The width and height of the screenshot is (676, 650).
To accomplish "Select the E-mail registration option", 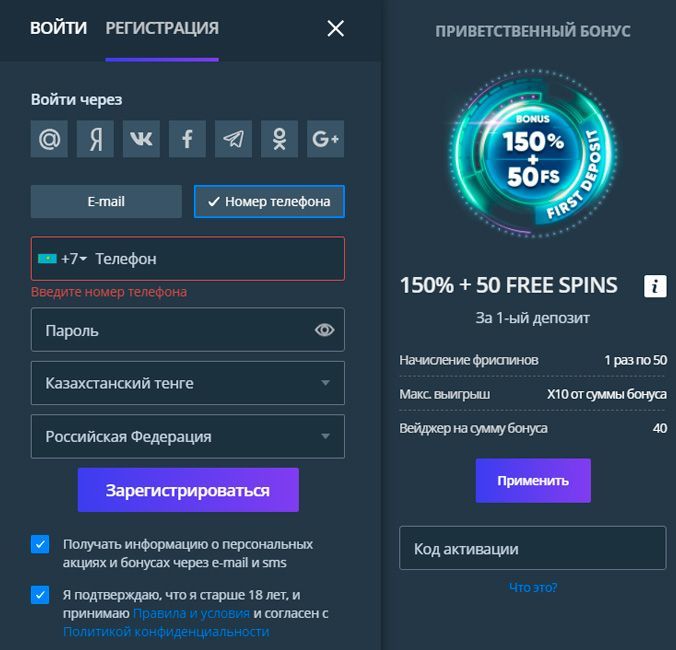I will click(106, 201).
